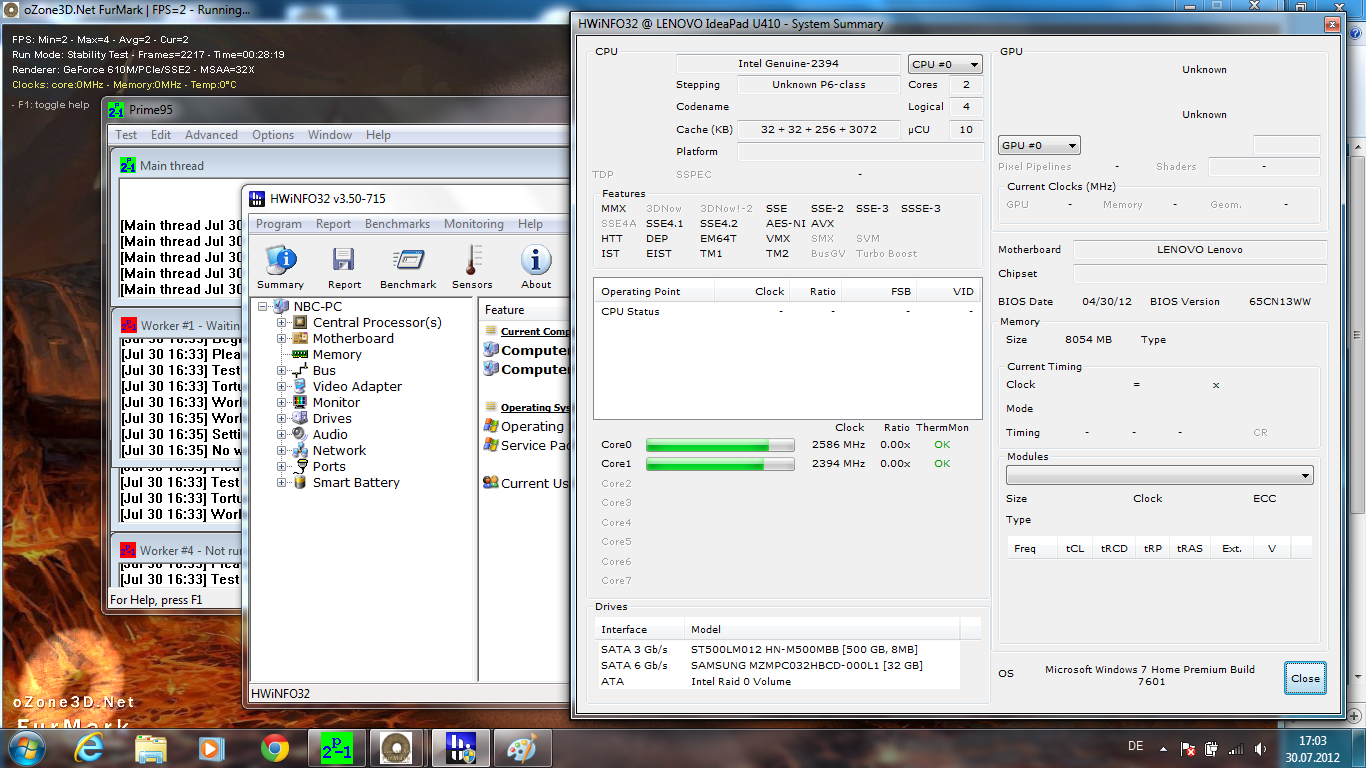Open the Options menu in Prime95

point(273,135)
